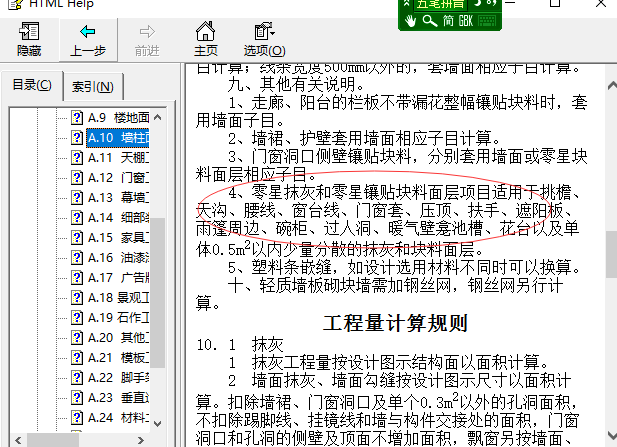The image size is (617, 447).
Task: Open topic A.24 材料
Action: click(118, 417)
